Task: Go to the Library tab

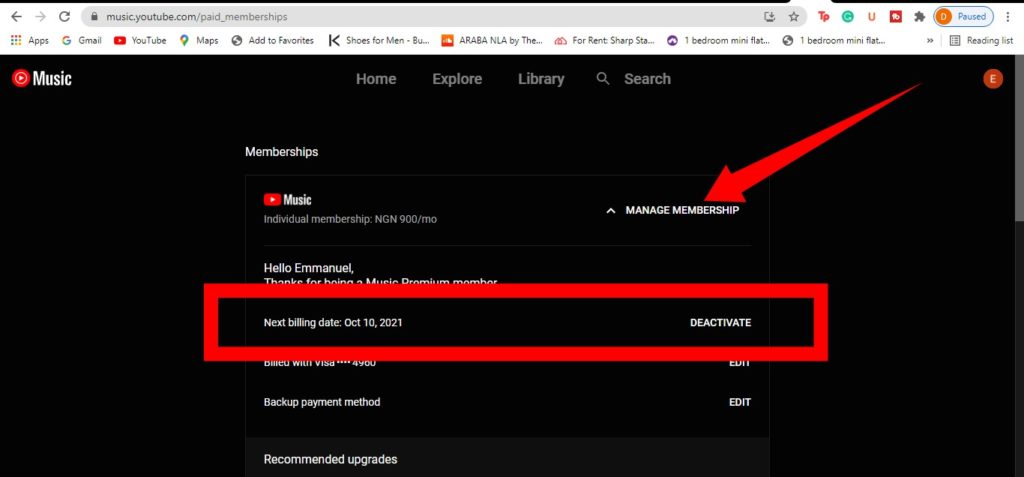Action: [541, 79]
